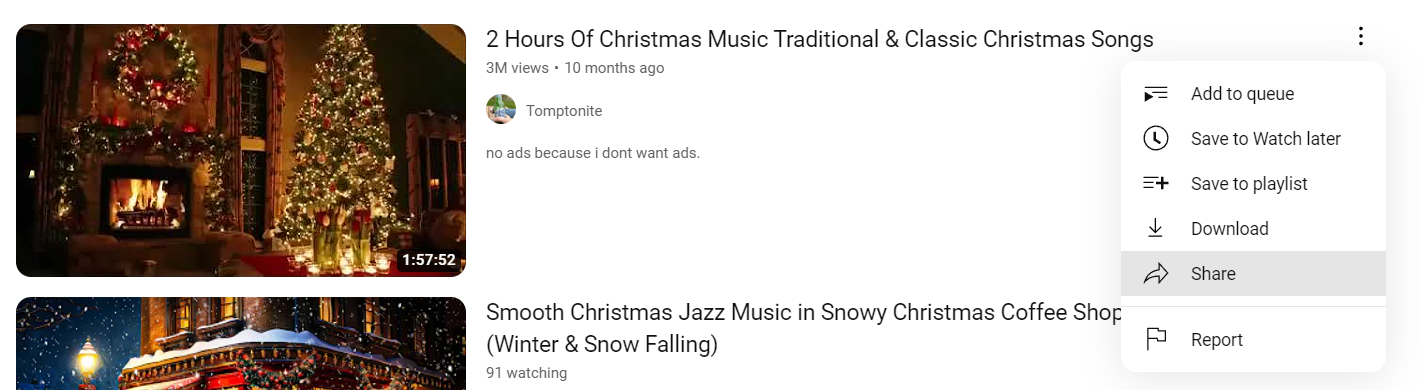Click the Add to queue icon
This screenshot has width=1421, height=390.
tap(1155, 94)
